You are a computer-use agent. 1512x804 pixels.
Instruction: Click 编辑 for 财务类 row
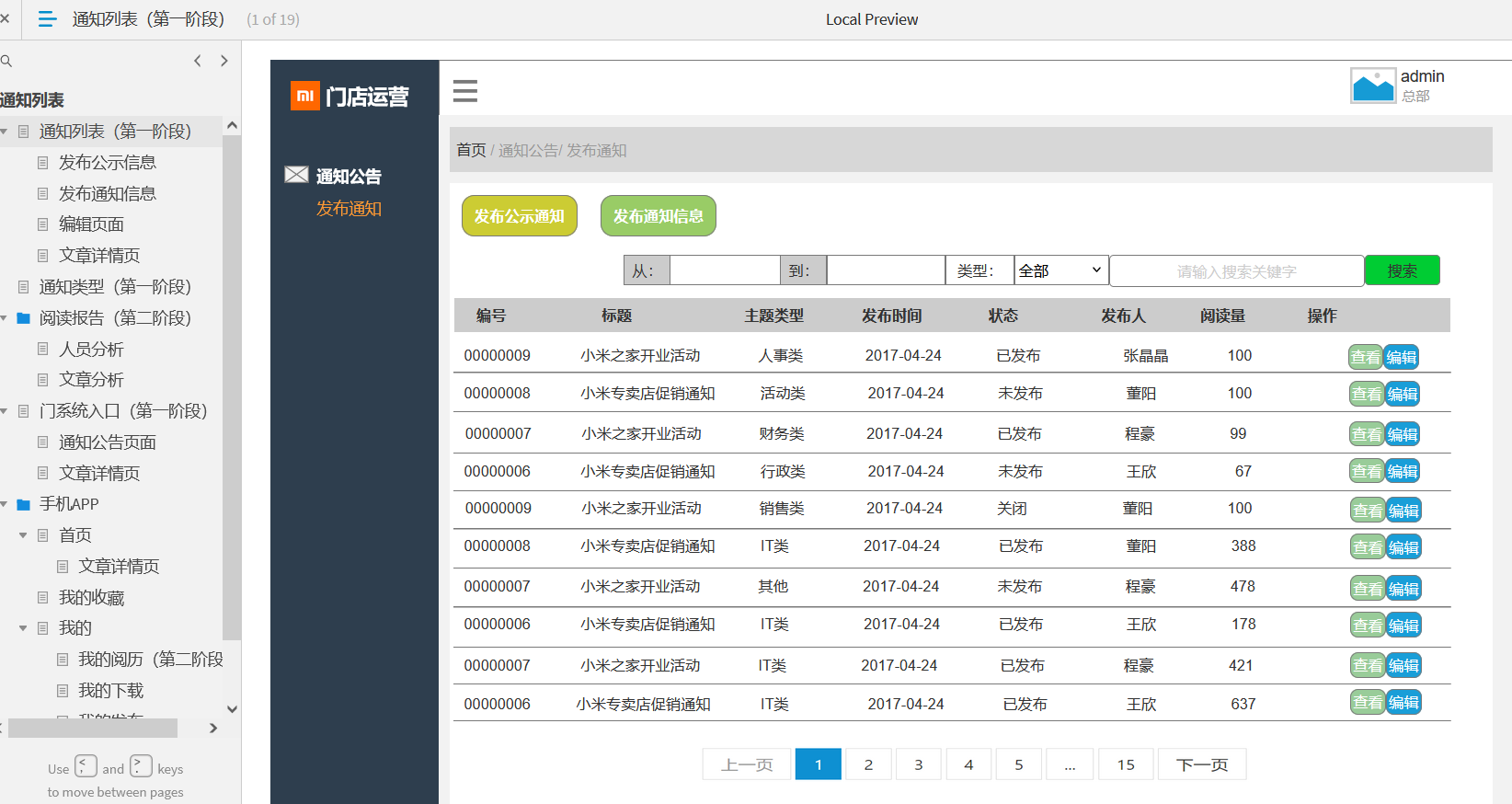[x=1403, y=434]
